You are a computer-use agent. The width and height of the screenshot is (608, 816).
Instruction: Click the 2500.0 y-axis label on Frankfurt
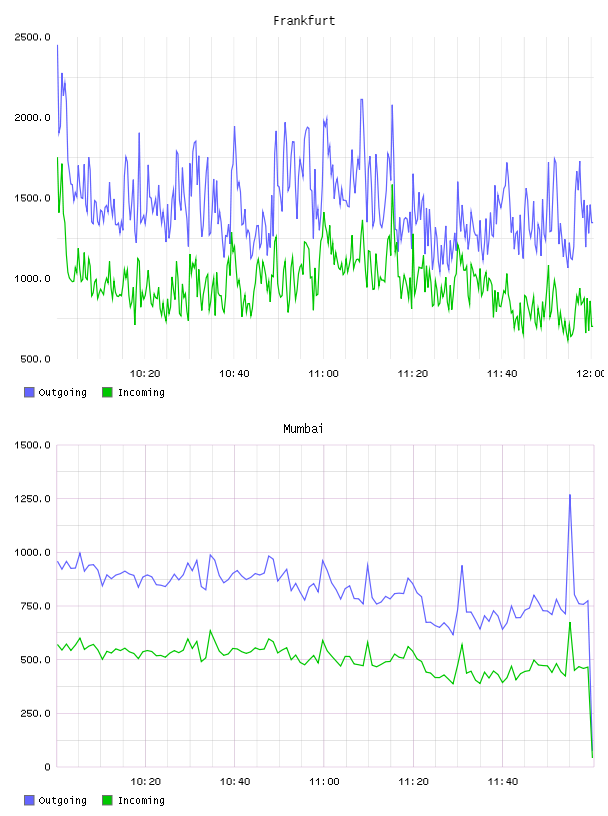33,37
